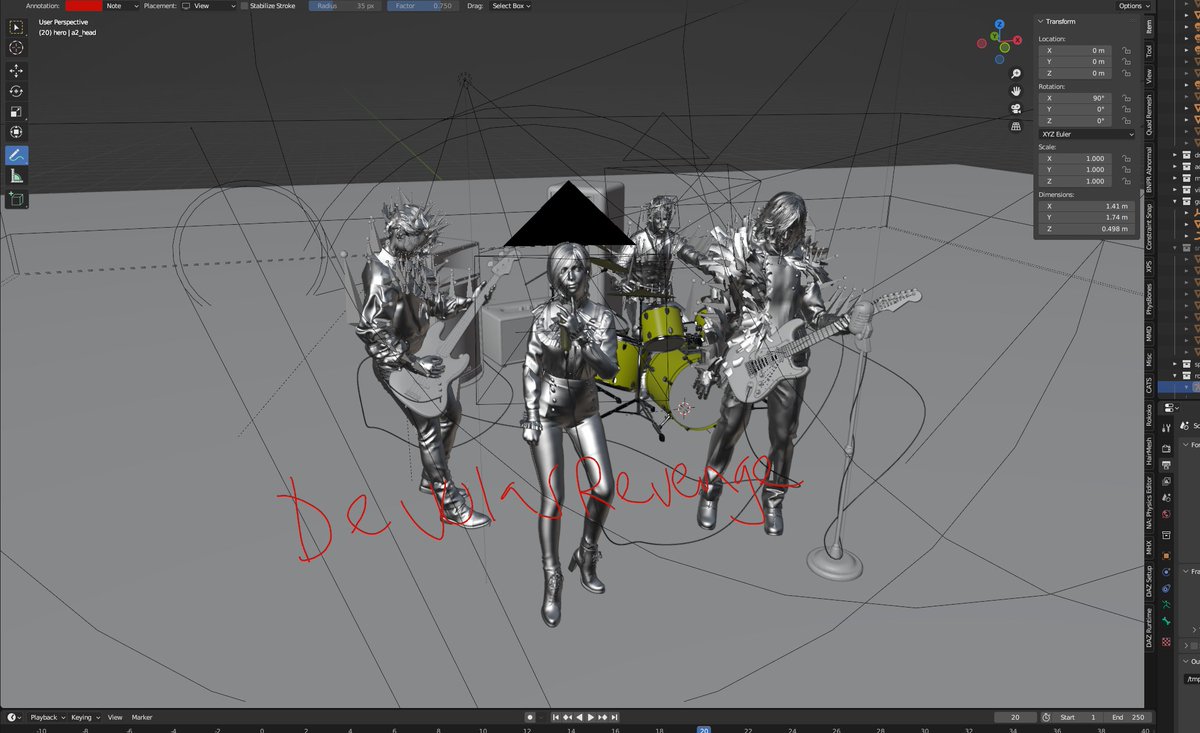Open the Placement View dropdown
The image size is (1200, 733).
tap(209, 6)
